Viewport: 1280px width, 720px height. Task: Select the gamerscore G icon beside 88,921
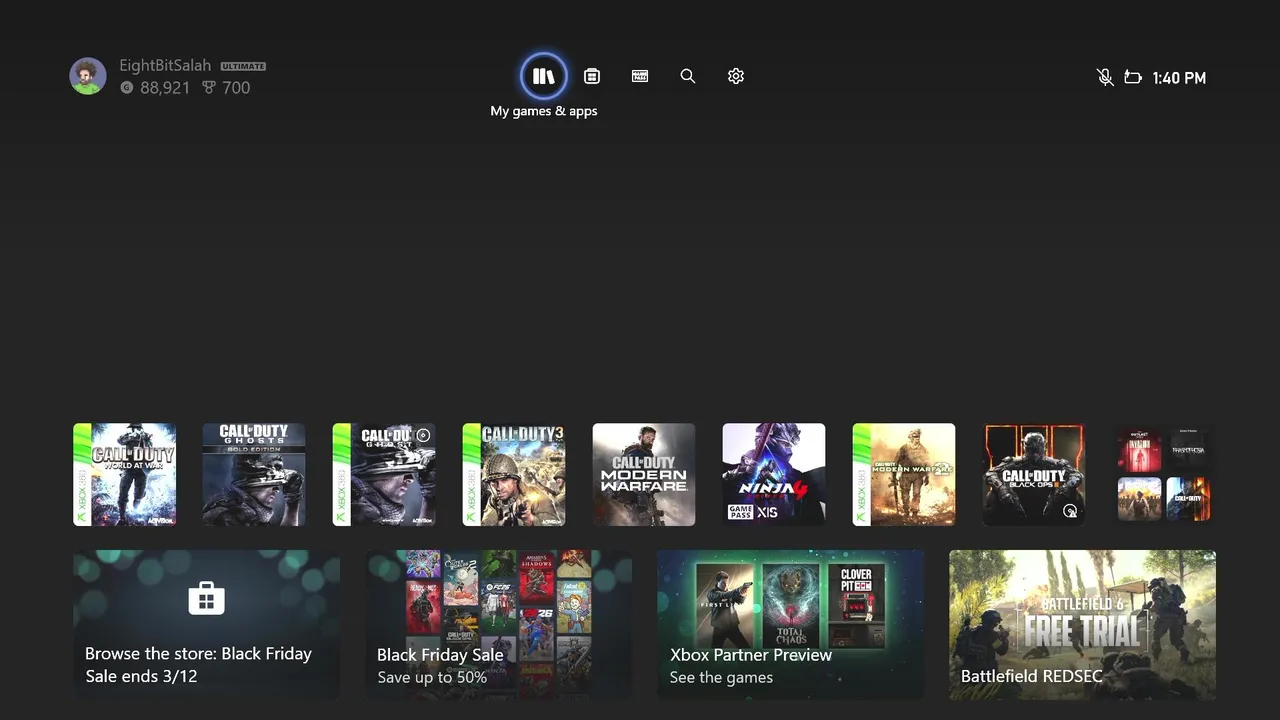[126, 88]
